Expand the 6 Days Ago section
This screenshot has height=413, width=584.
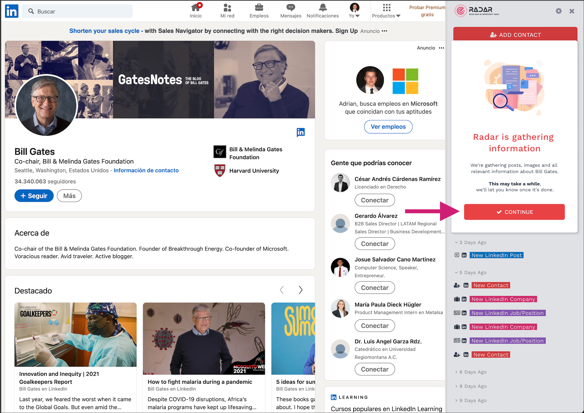click(471, 372)
